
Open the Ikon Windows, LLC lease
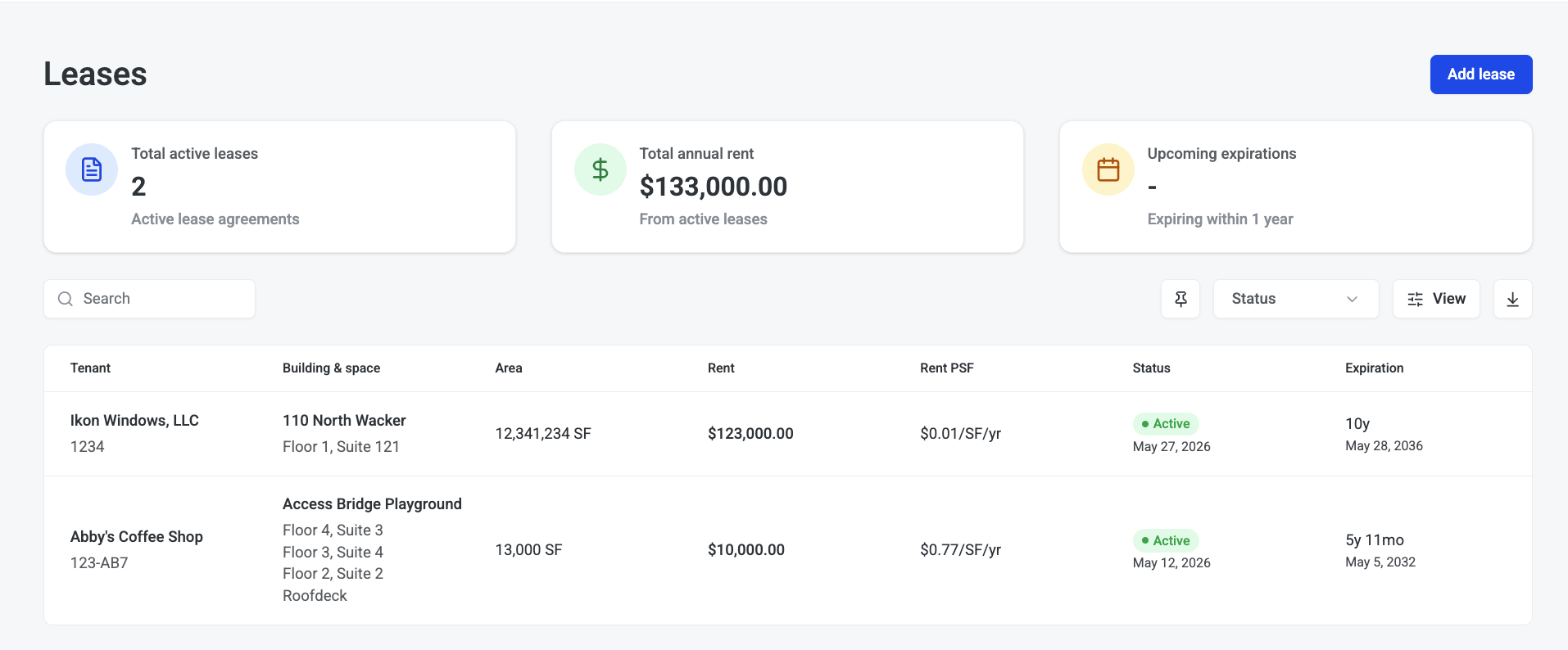(x=134, y=421)
